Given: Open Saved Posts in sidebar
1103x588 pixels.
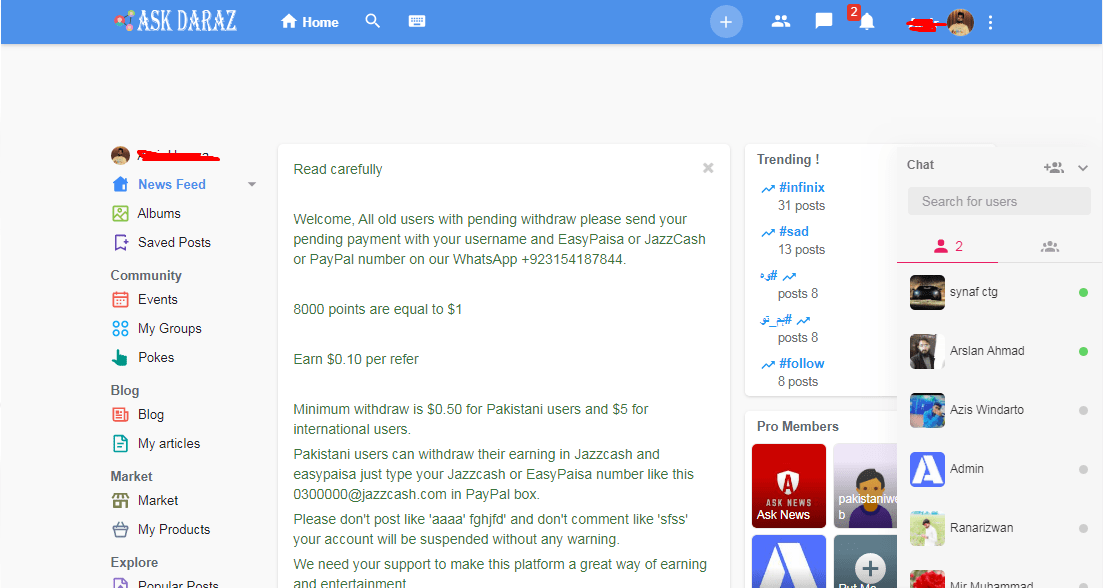Looking at the screenshot, I should coord(174,242).
